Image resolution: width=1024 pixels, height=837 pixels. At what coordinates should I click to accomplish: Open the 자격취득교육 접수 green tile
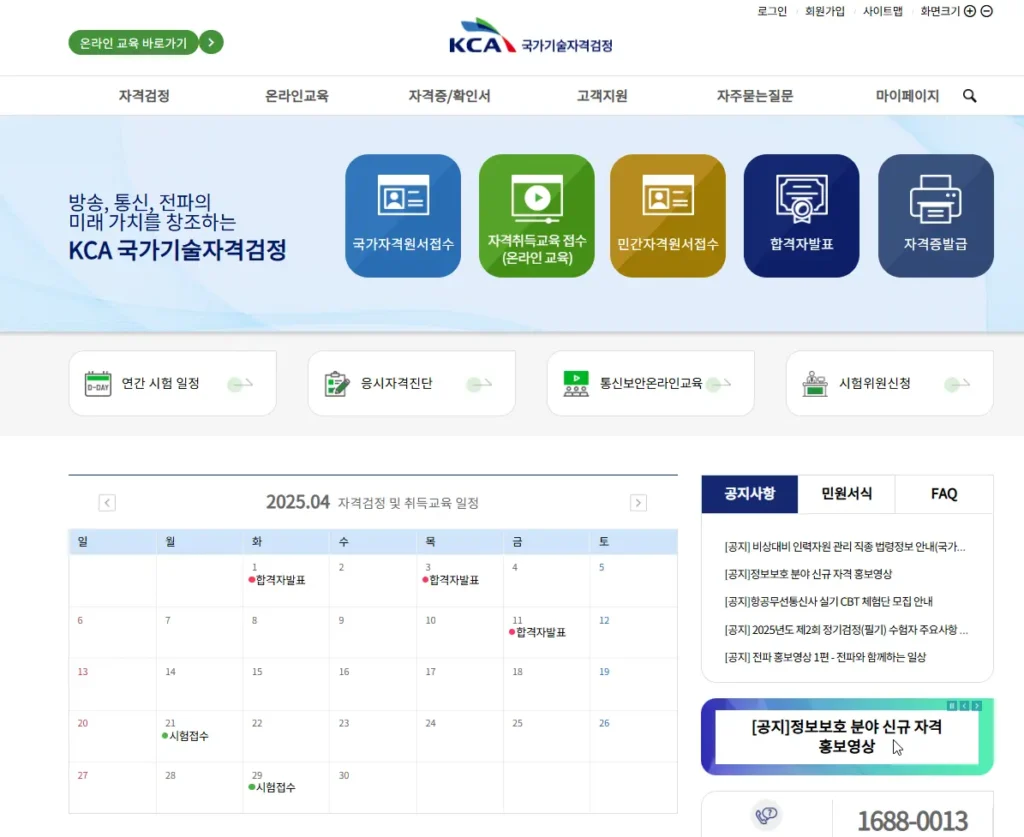537,215
